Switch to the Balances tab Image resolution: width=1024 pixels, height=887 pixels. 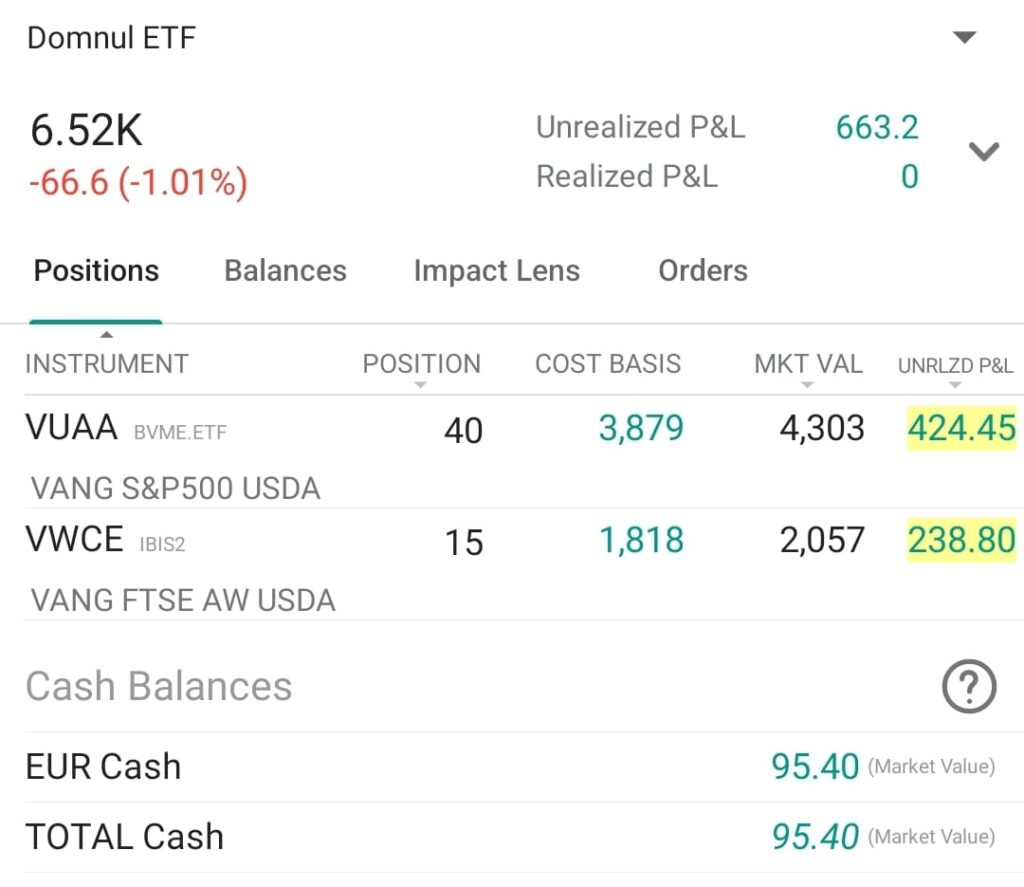click(285, 271)
